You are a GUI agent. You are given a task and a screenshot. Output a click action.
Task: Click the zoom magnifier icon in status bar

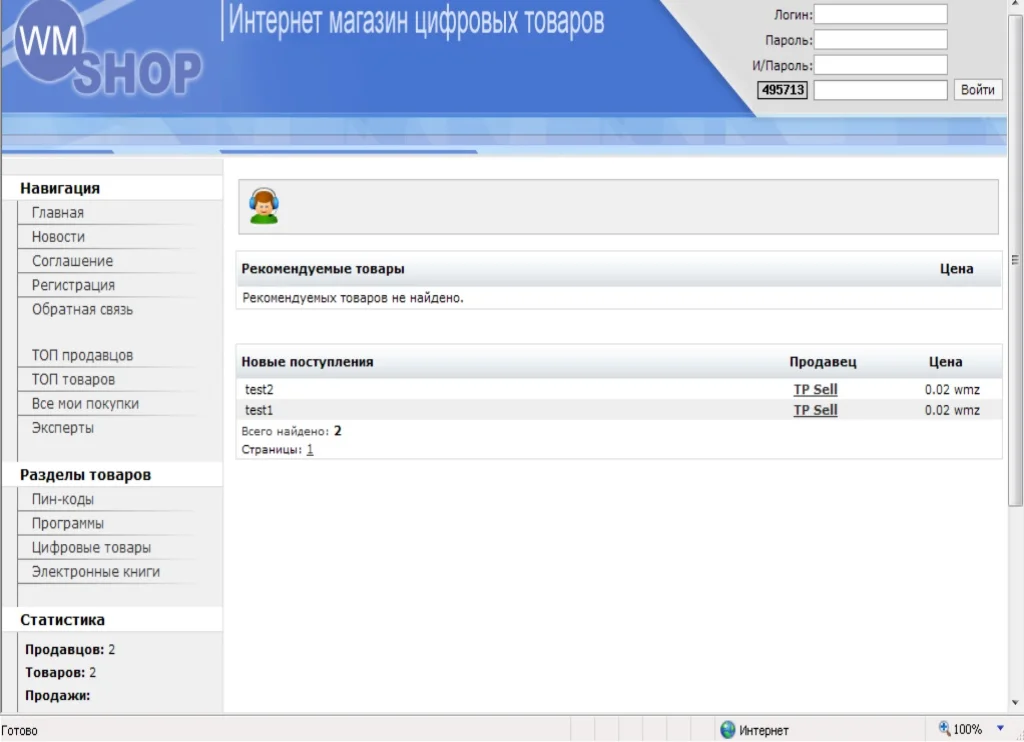[944, 729]
